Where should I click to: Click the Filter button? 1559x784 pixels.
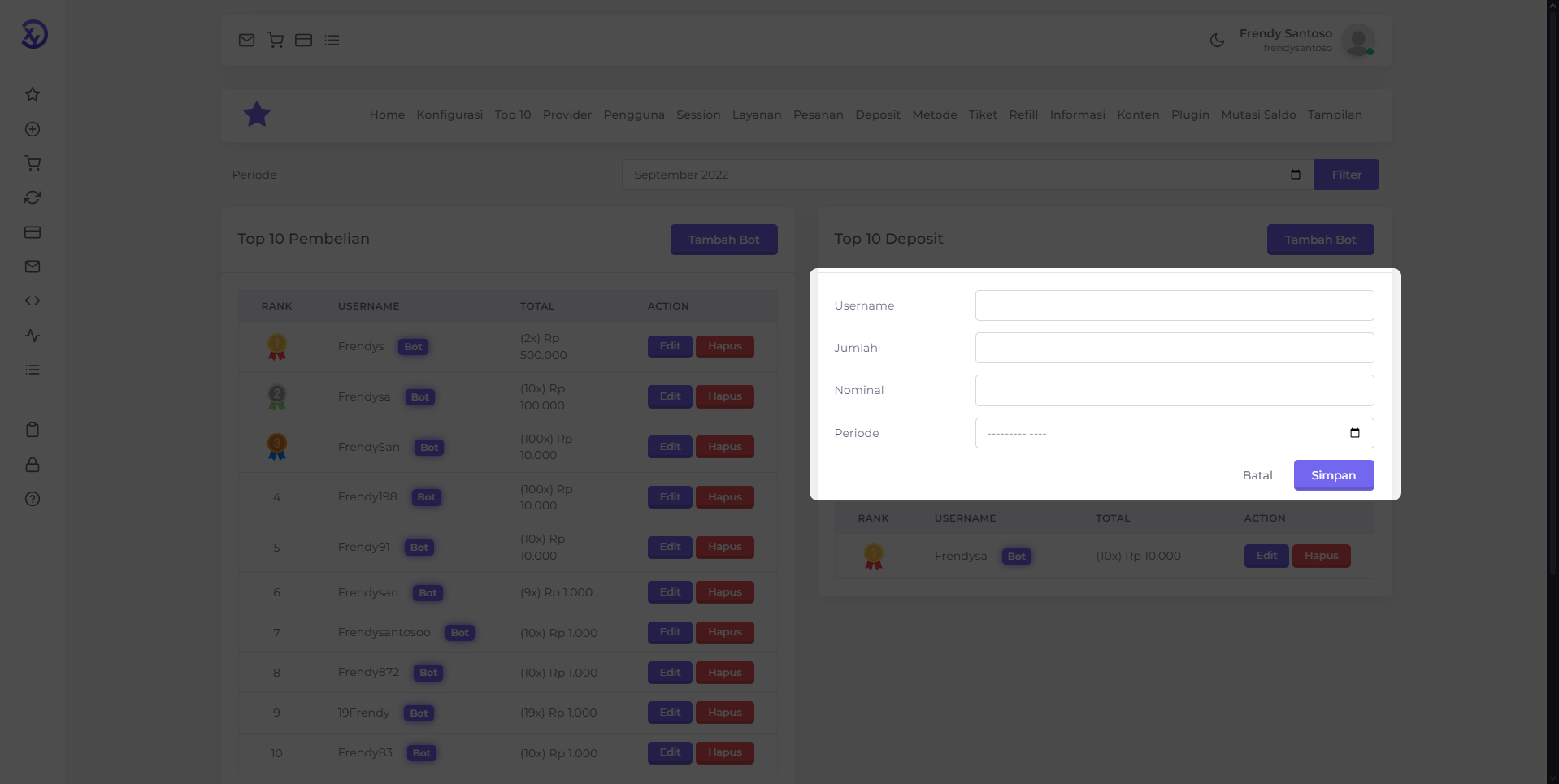pos(1347,175)
